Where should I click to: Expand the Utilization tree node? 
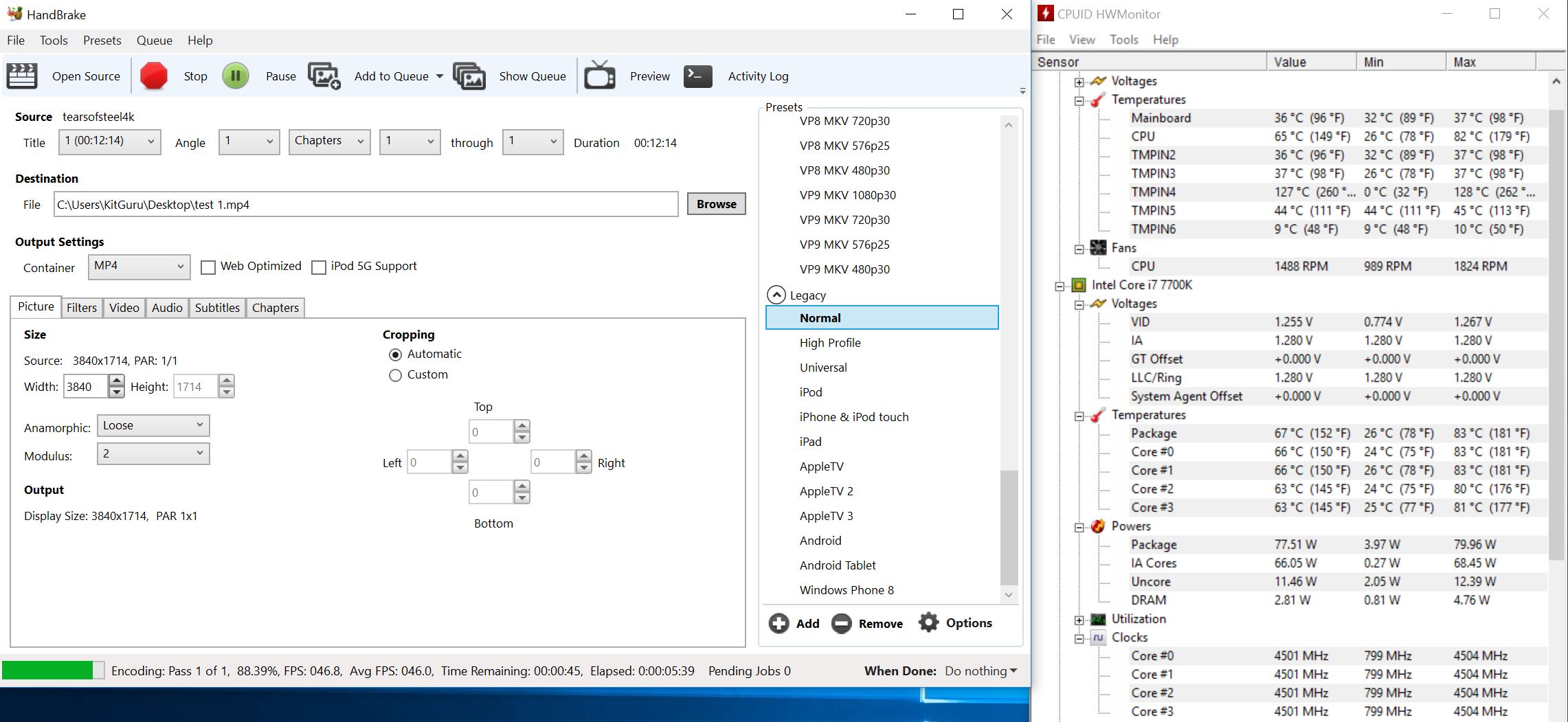1079,620
